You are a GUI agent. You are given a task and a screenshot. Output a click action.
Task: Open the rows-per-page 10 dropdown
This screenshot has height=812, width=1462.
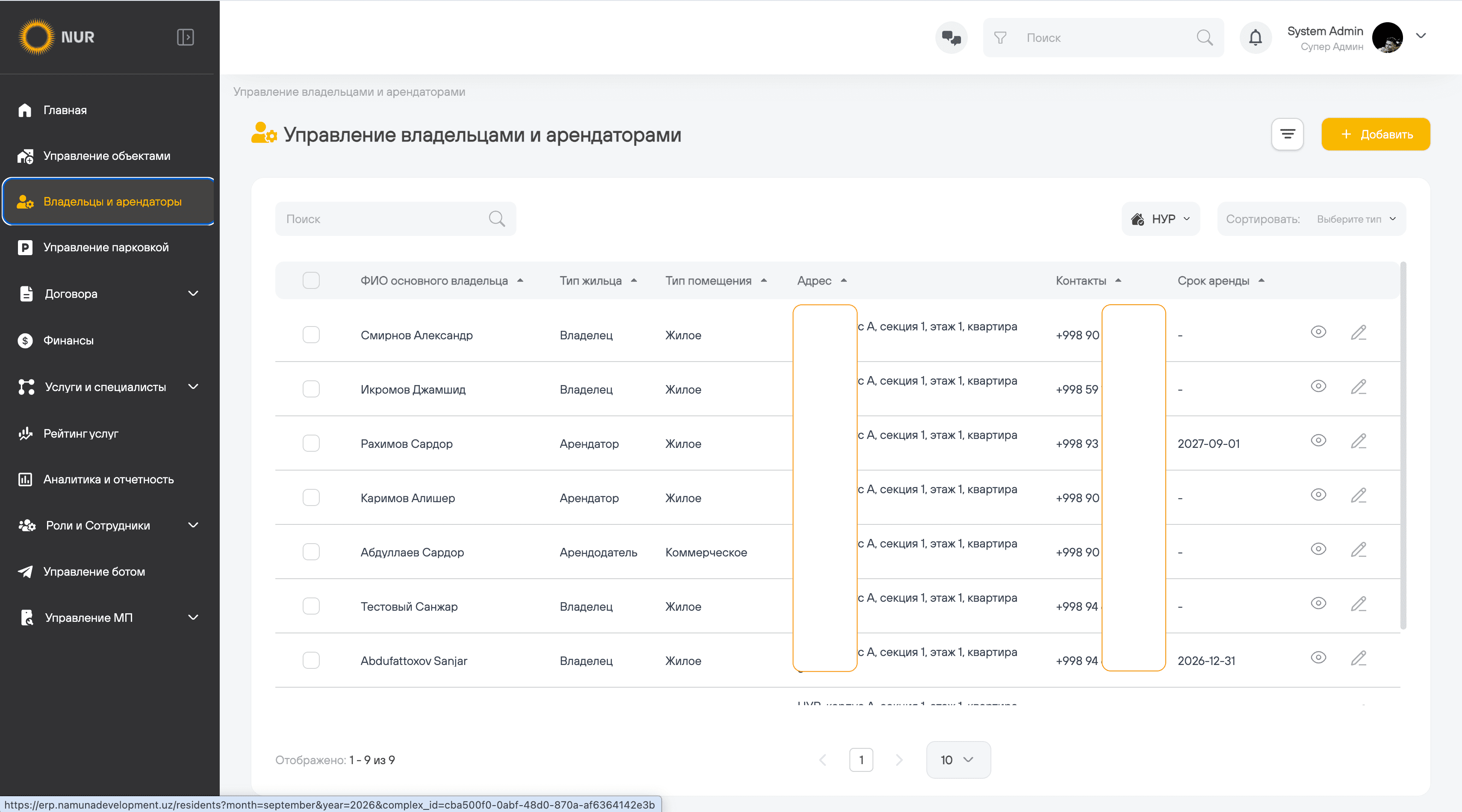958,760
